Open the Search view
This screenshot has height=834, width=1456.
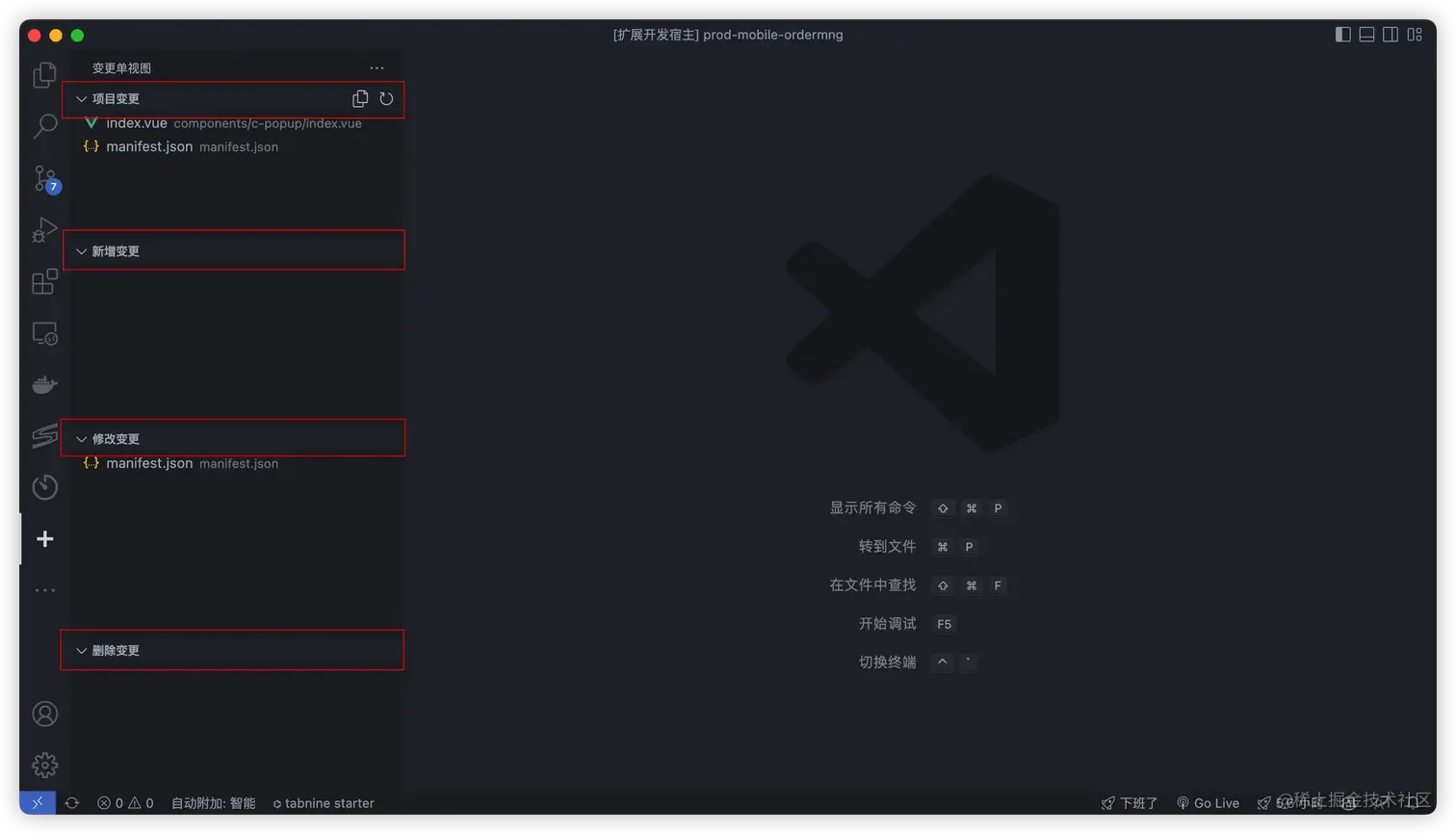click(44, 126)
